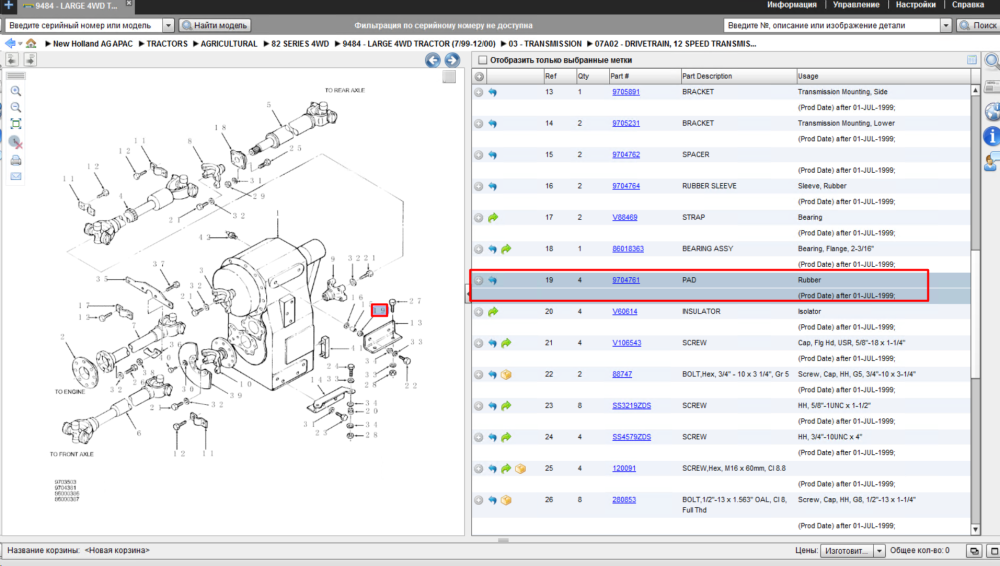Clear the selected marks on the diagram
This screenshot has height=566, width=1000.
pos(16,142)
